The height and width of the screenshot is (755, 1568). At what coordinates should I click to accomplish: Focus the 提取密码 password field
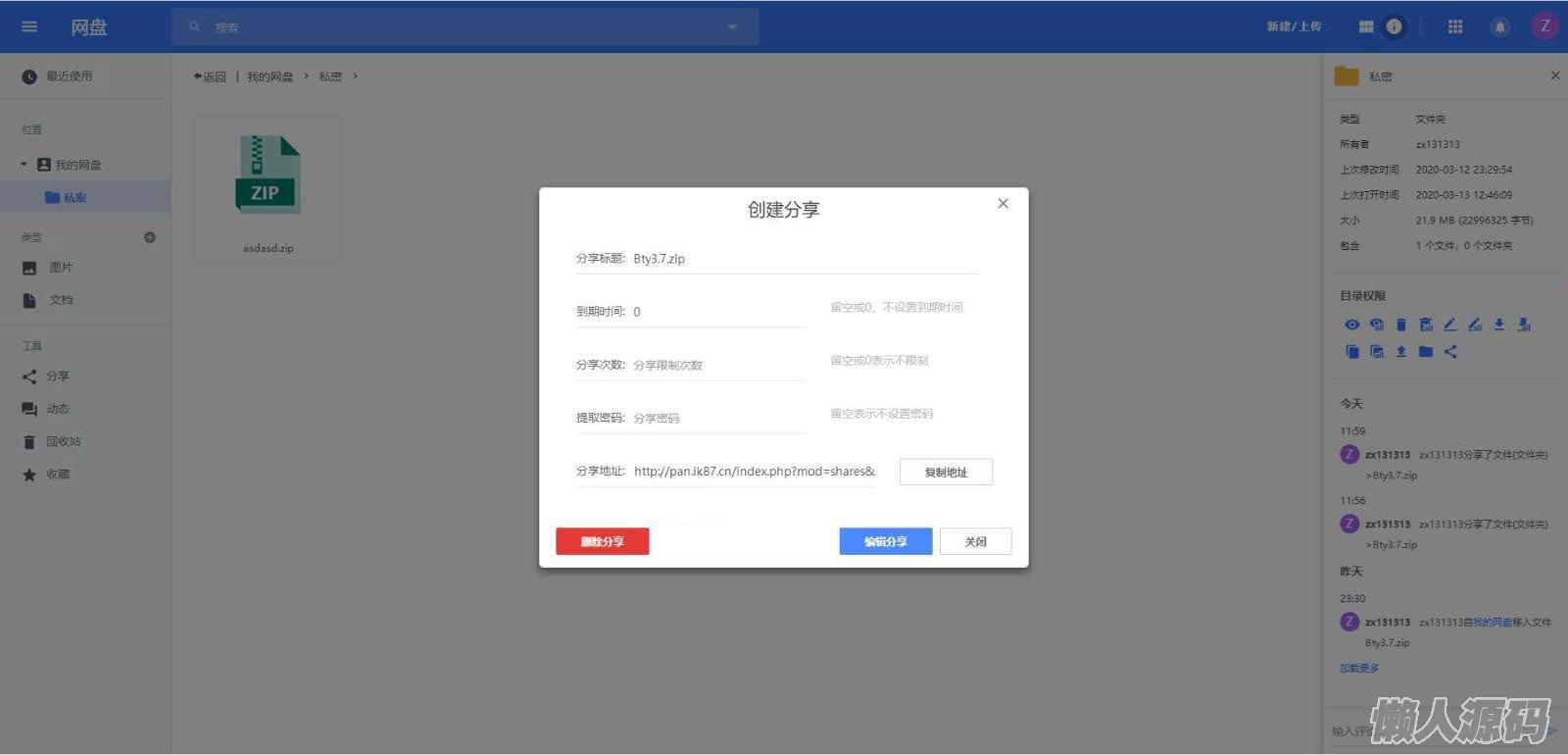[717, 418]
